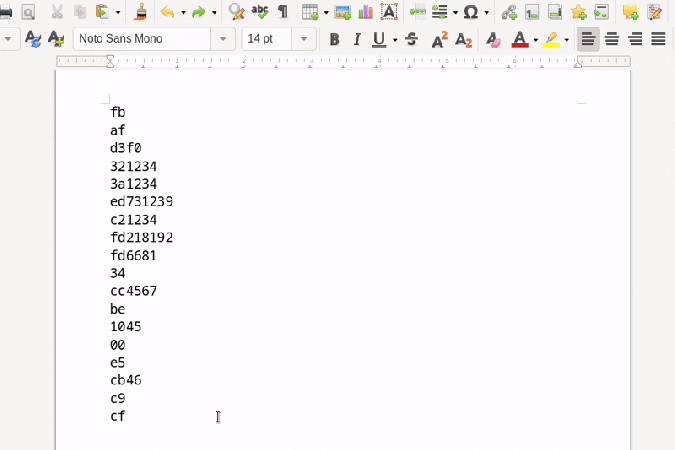Click the justified alignment button
675x450 pixels.
tap(658, 40)
